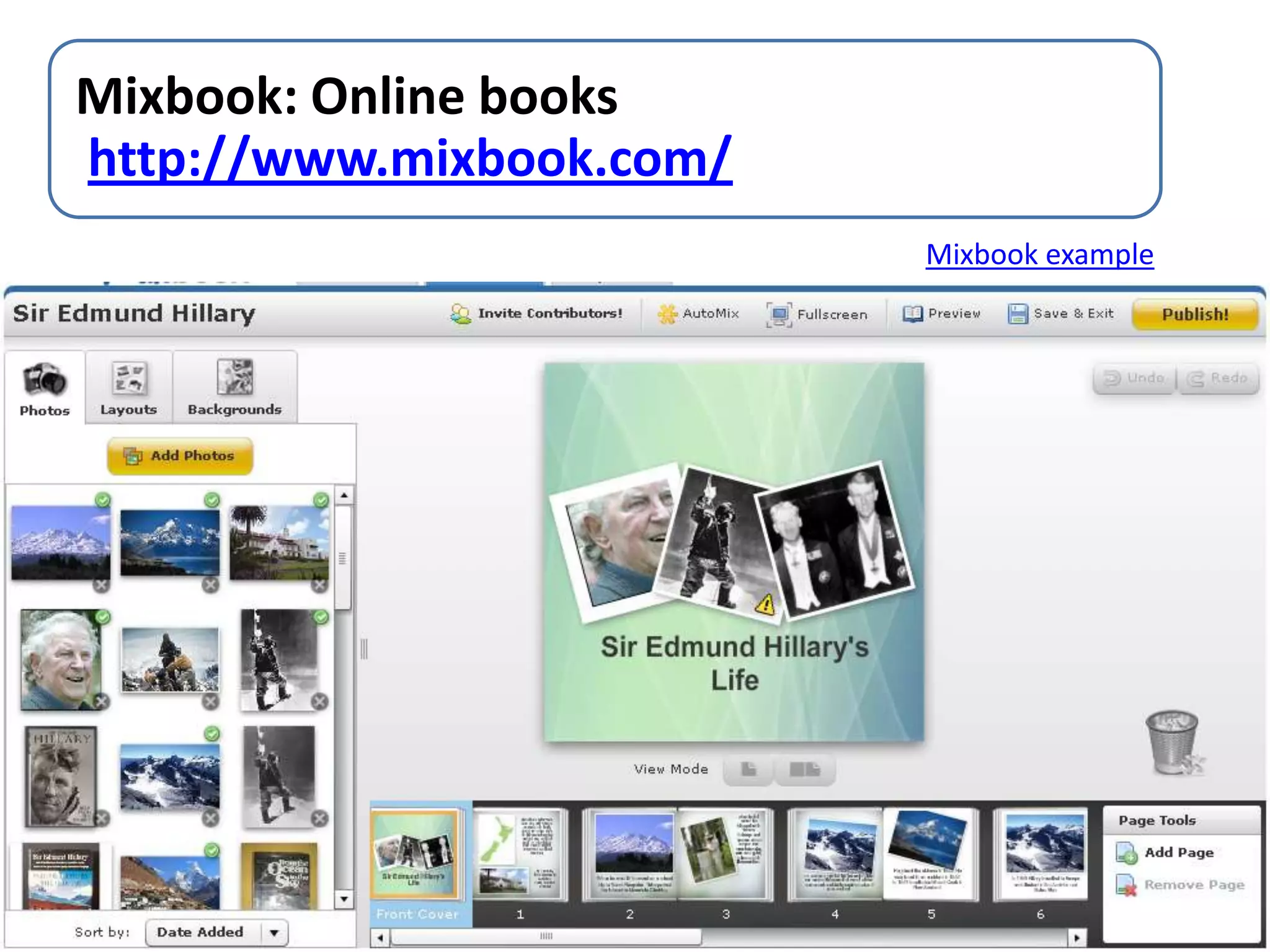The height and width of the screenshot is (952, 1270).
Task: Click Invite Contributors icon
Action: [x=461, y=314]
